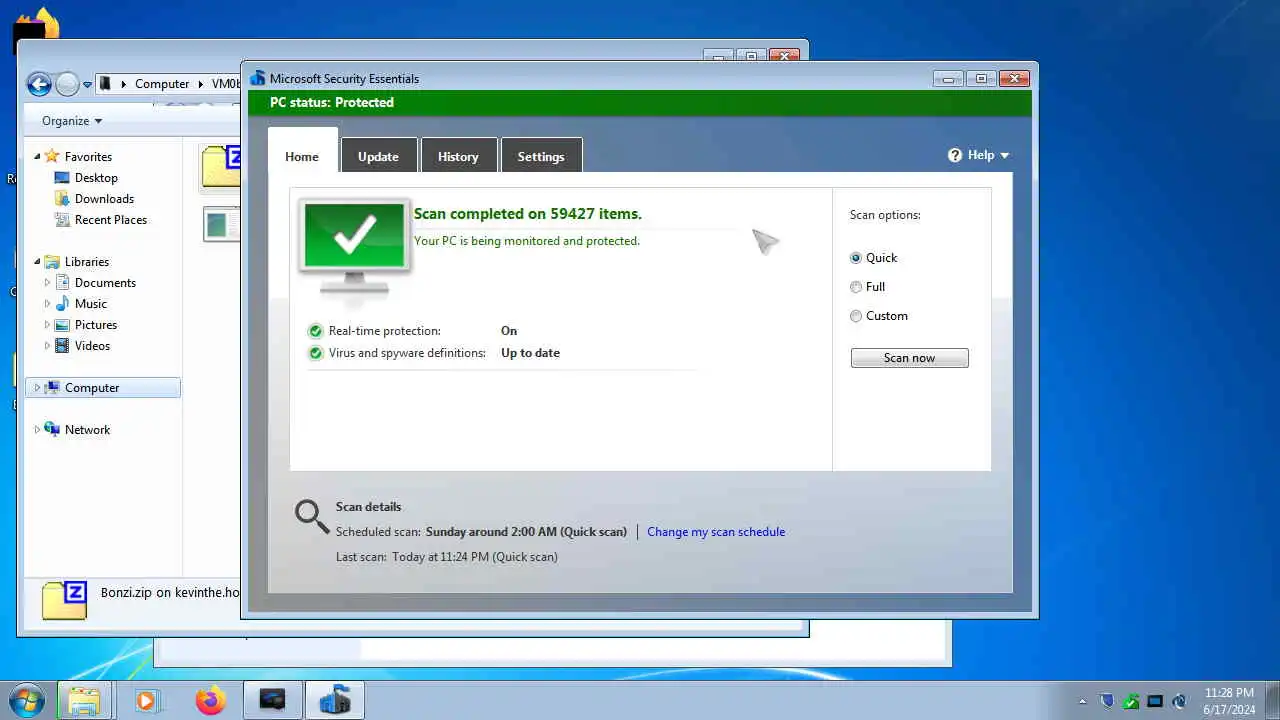Click the Explorer Forward arrow button
The height and width of the screenshot is (720, 1280).
coord(67,84)
